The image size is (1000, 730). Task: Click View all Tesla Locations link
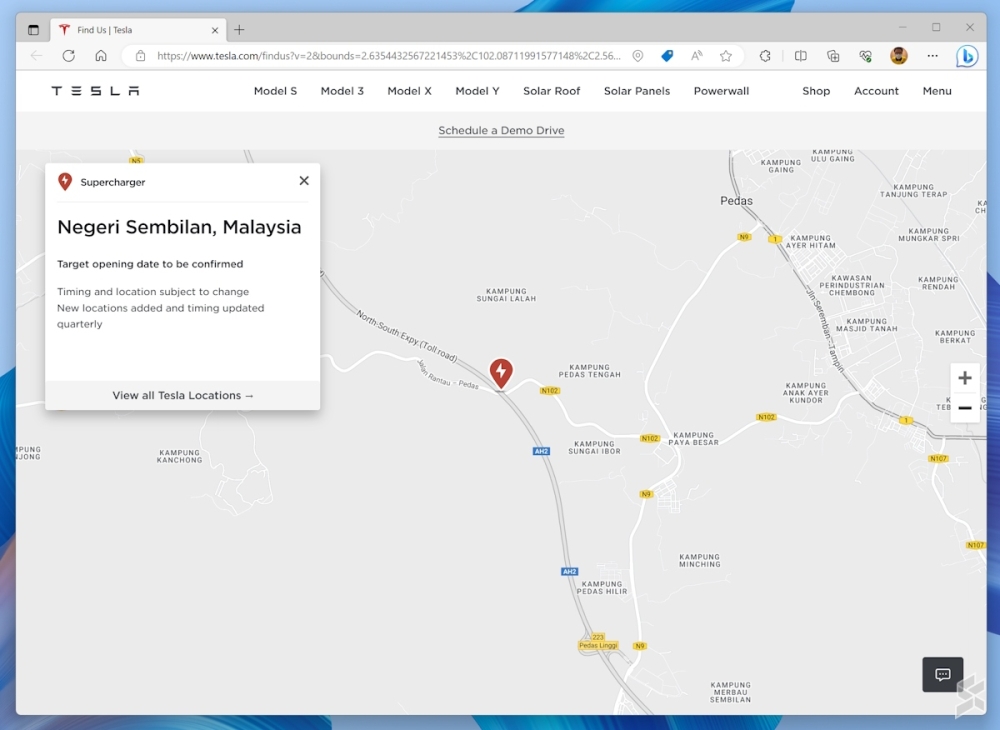183,395
